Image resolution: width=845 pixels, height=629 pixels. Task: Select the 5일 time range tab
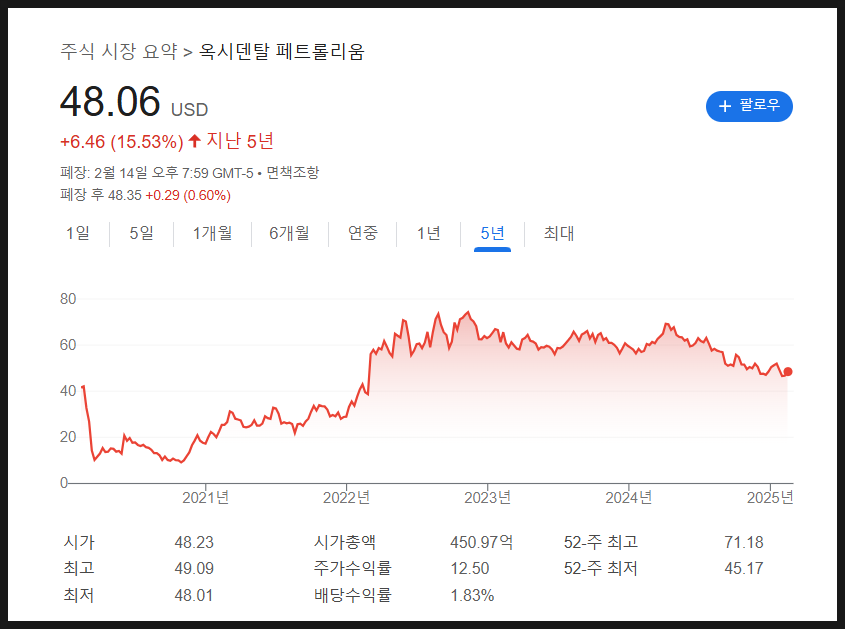[x=141, y=233]
